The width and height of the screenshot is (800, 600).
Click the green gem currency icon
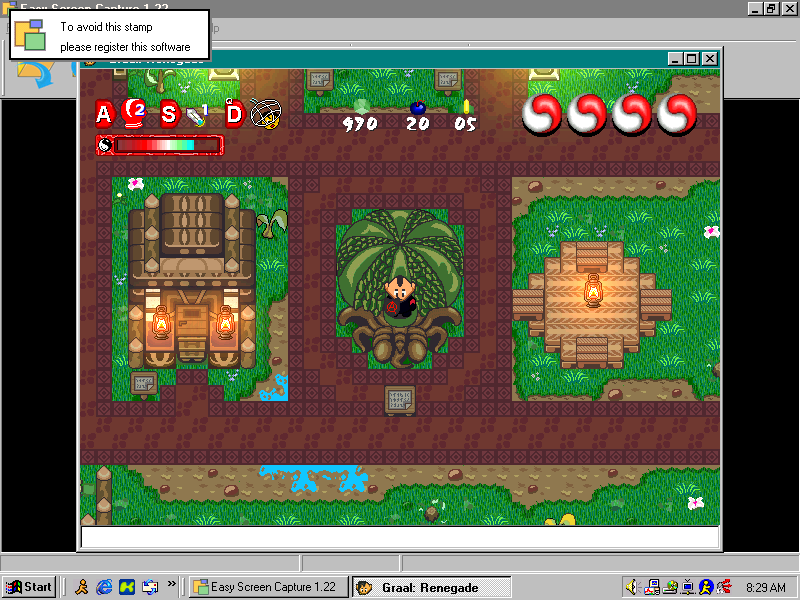[x=361, y=107]
